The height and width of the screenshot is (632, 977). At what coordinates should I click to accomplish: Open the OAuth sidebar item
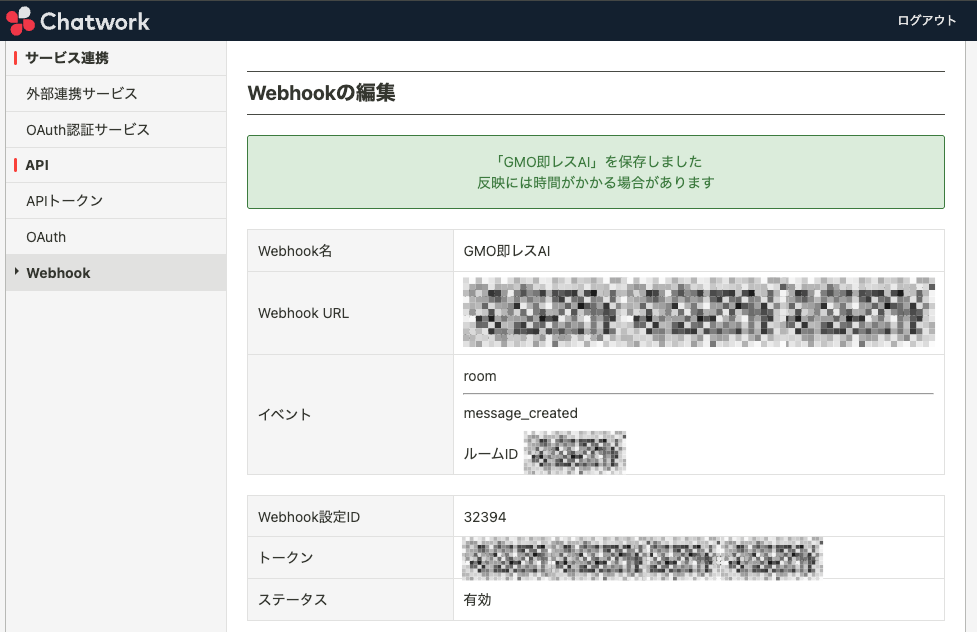[x=46, y=237]
